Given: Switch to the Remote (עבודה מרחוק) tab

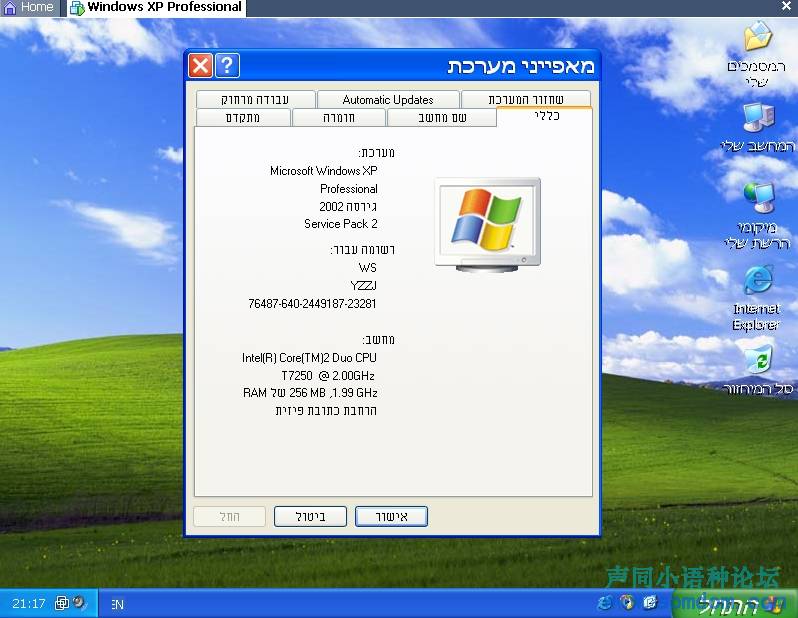Looking at the screenshot, I should [x=255, y=99].
